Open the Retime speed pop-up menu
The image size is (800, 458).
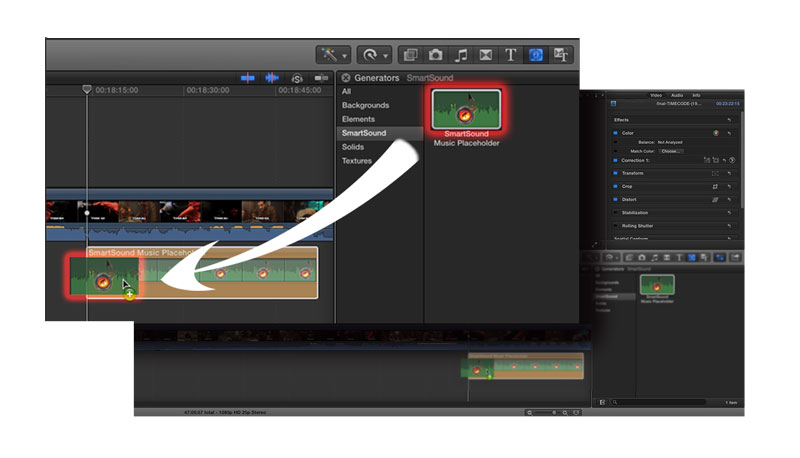(x=374, y=55)
